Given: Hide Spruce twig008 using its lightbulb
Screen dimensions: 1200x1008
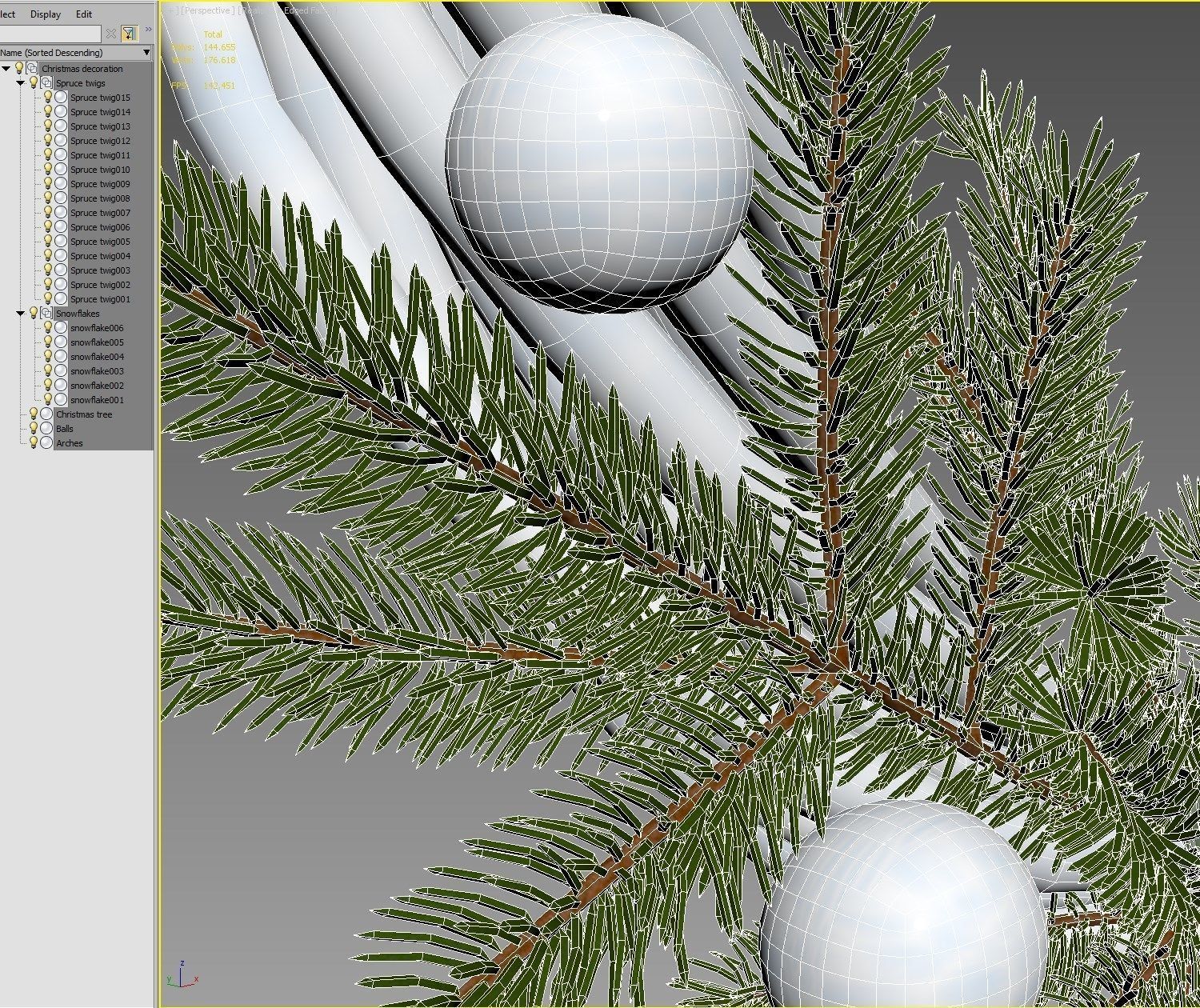Looking at the screenshot, I should click(x=48, y=198).
